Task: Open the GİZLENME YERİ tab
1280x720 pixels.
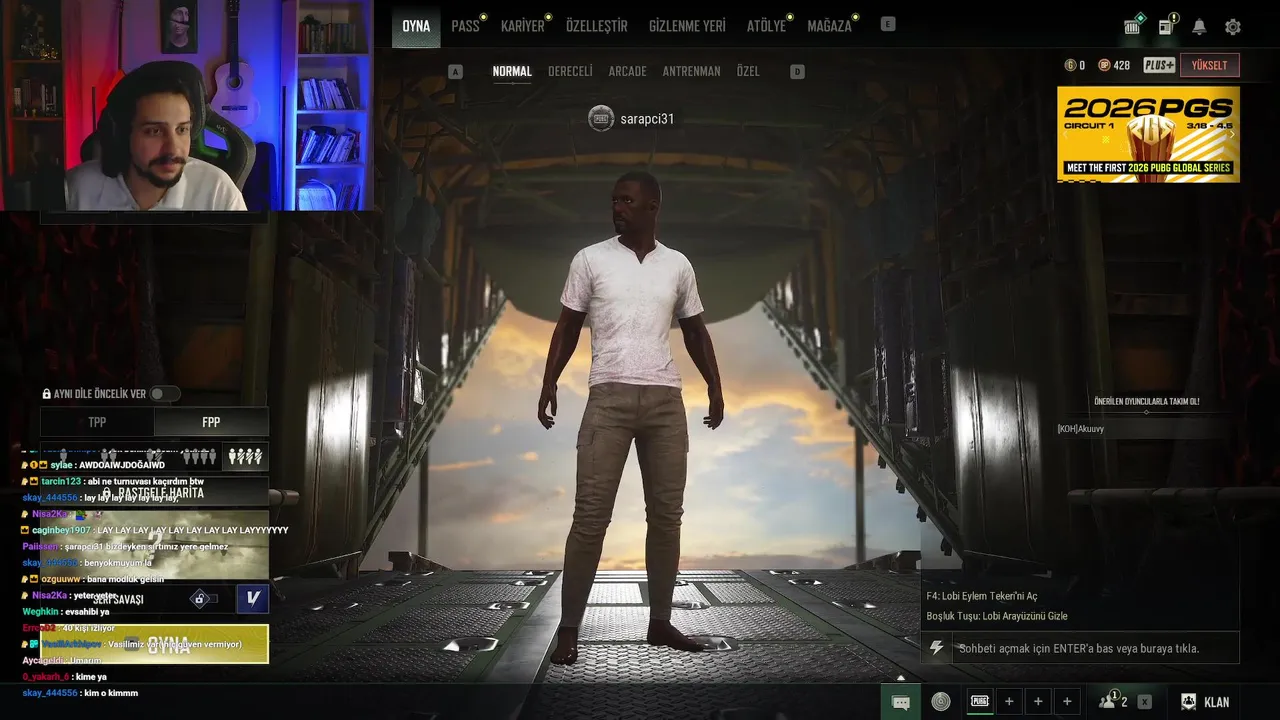Action: pyautogui.click(x=687, y=26)
